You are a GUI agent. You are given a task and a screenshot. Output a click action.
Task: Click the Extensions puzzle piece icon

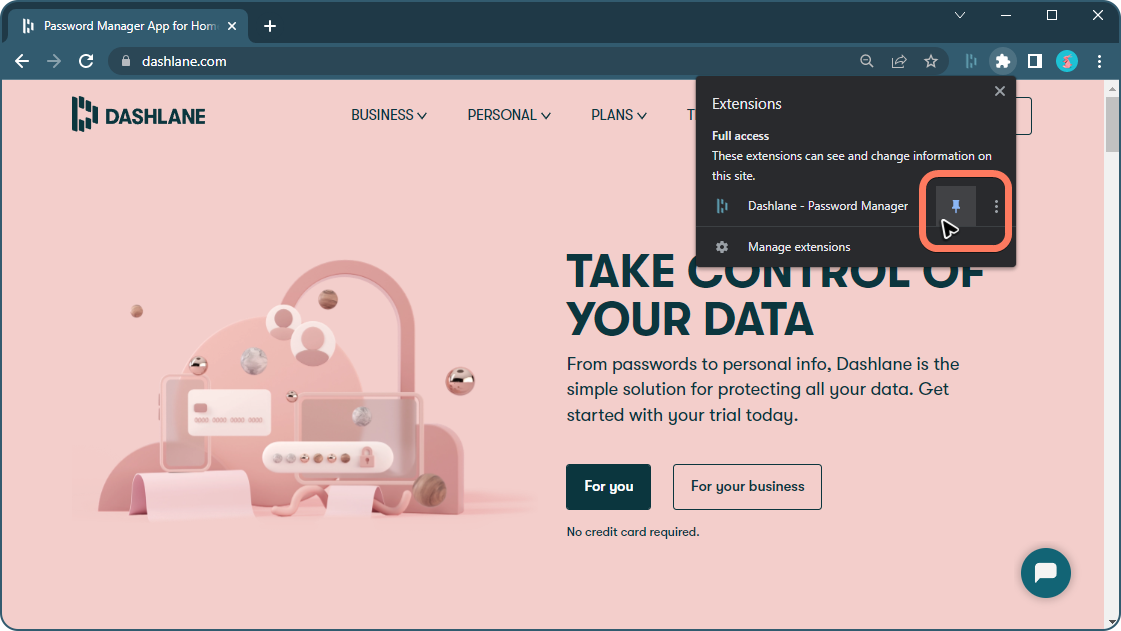pyautogui.click(x=1002, y=61)
